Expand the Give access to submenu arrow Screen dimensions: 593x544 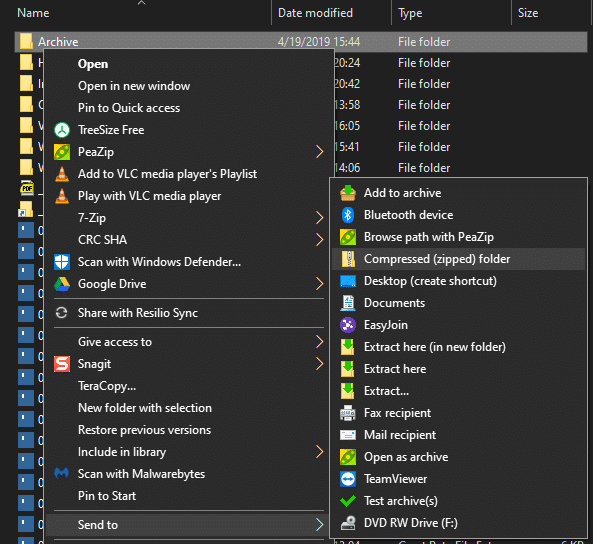tap(320, 342)
